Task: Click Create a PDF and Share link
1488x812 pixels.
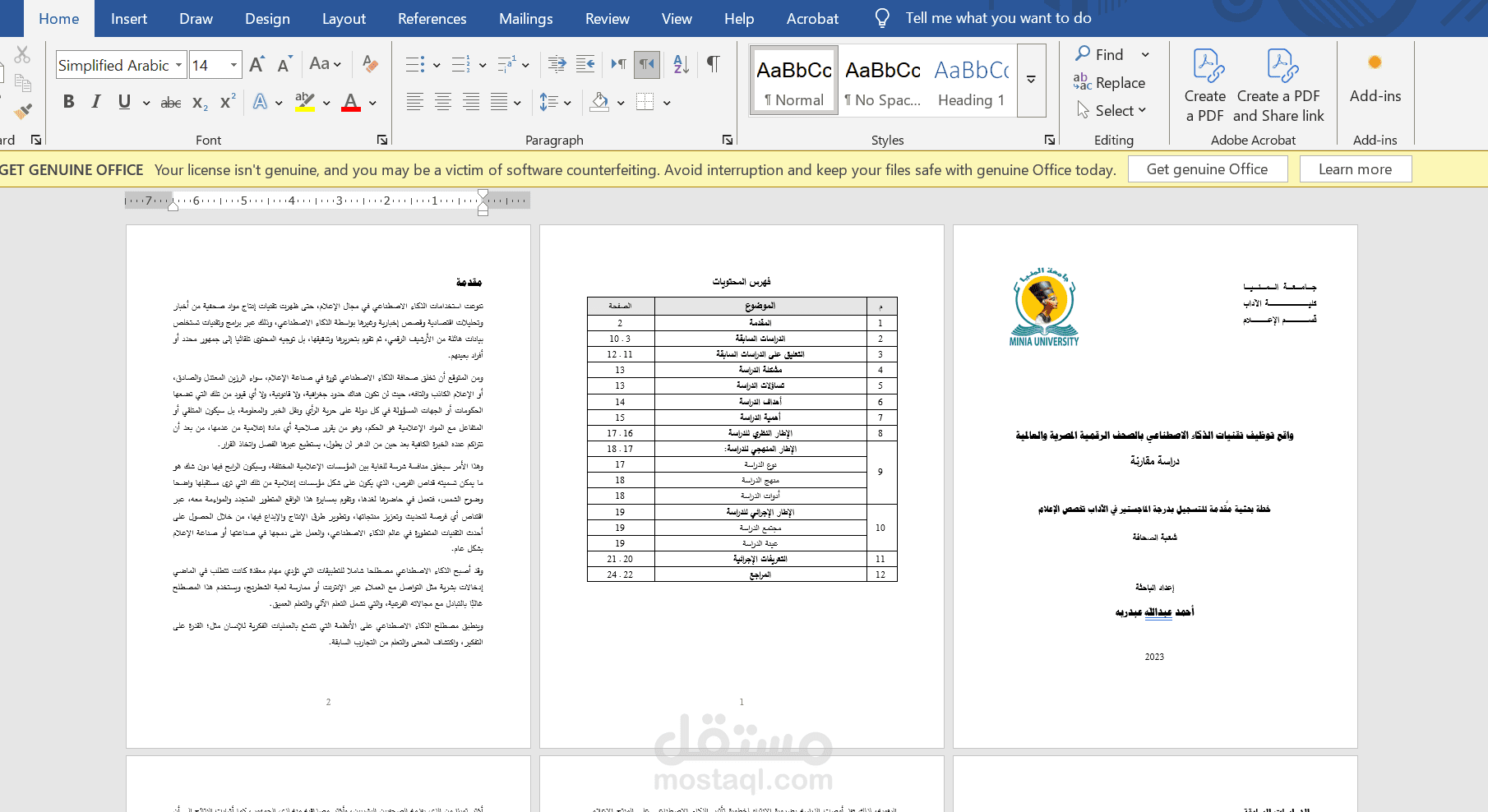Action: click(x=1279, y=85)
